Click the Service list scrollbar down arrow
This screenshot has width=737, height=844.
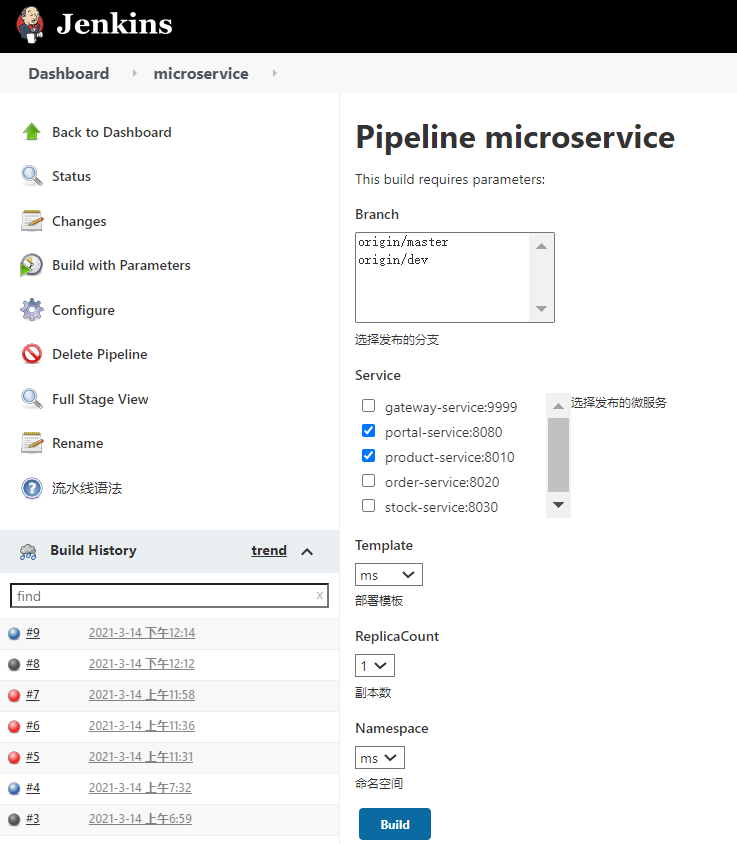coord(558,506)
